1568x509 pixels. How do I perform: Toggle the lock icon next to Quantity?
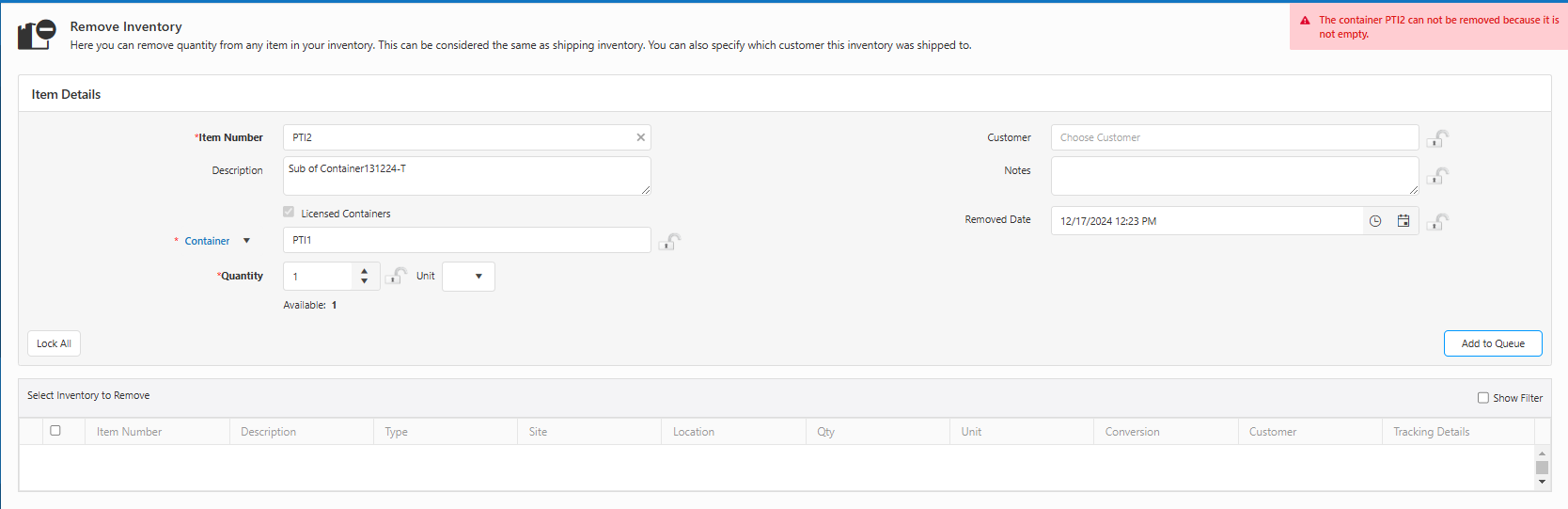(x=396, y=276)
